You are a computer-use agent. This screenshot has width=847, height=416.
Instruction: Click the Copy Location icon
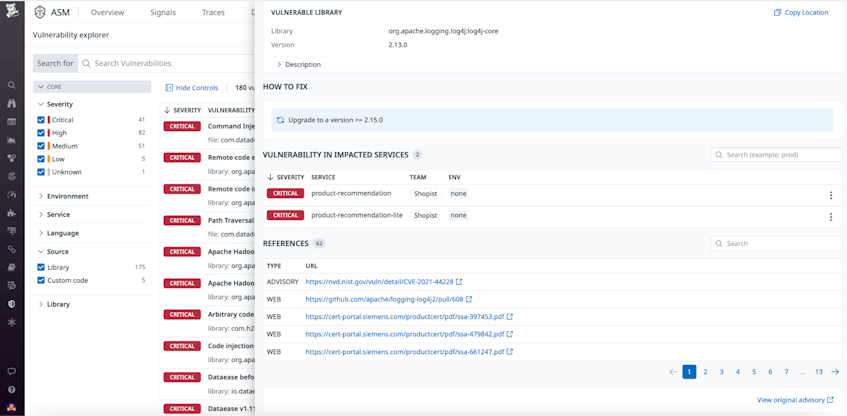[777, 12]
